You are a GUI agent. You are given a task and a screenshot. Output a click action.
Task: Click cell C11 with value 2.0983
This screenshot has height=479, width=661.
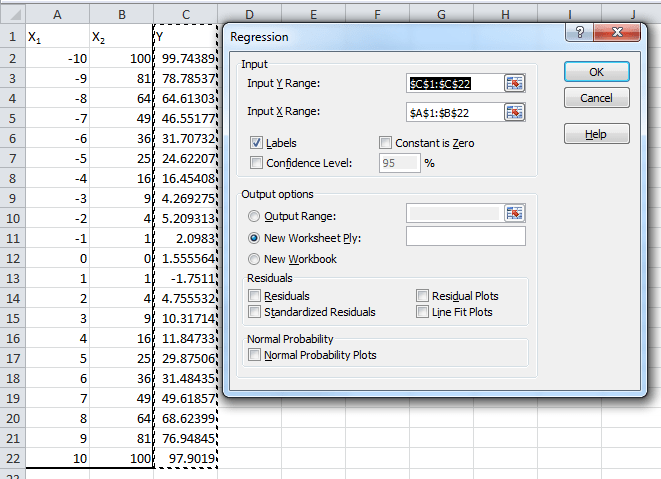coord(185,238)
